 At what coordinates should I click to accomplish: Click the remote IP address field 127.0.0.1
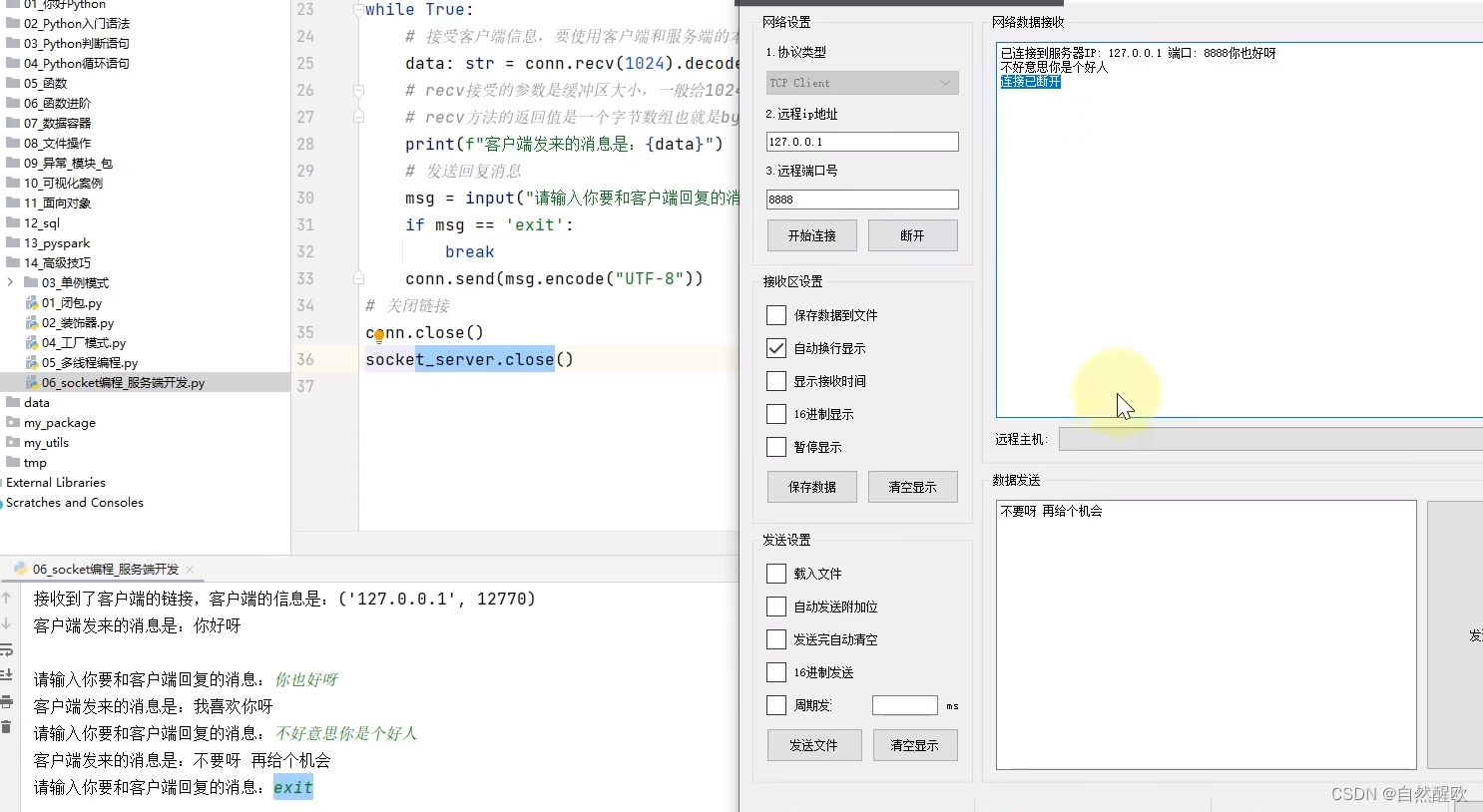click(x=862, y=142)
